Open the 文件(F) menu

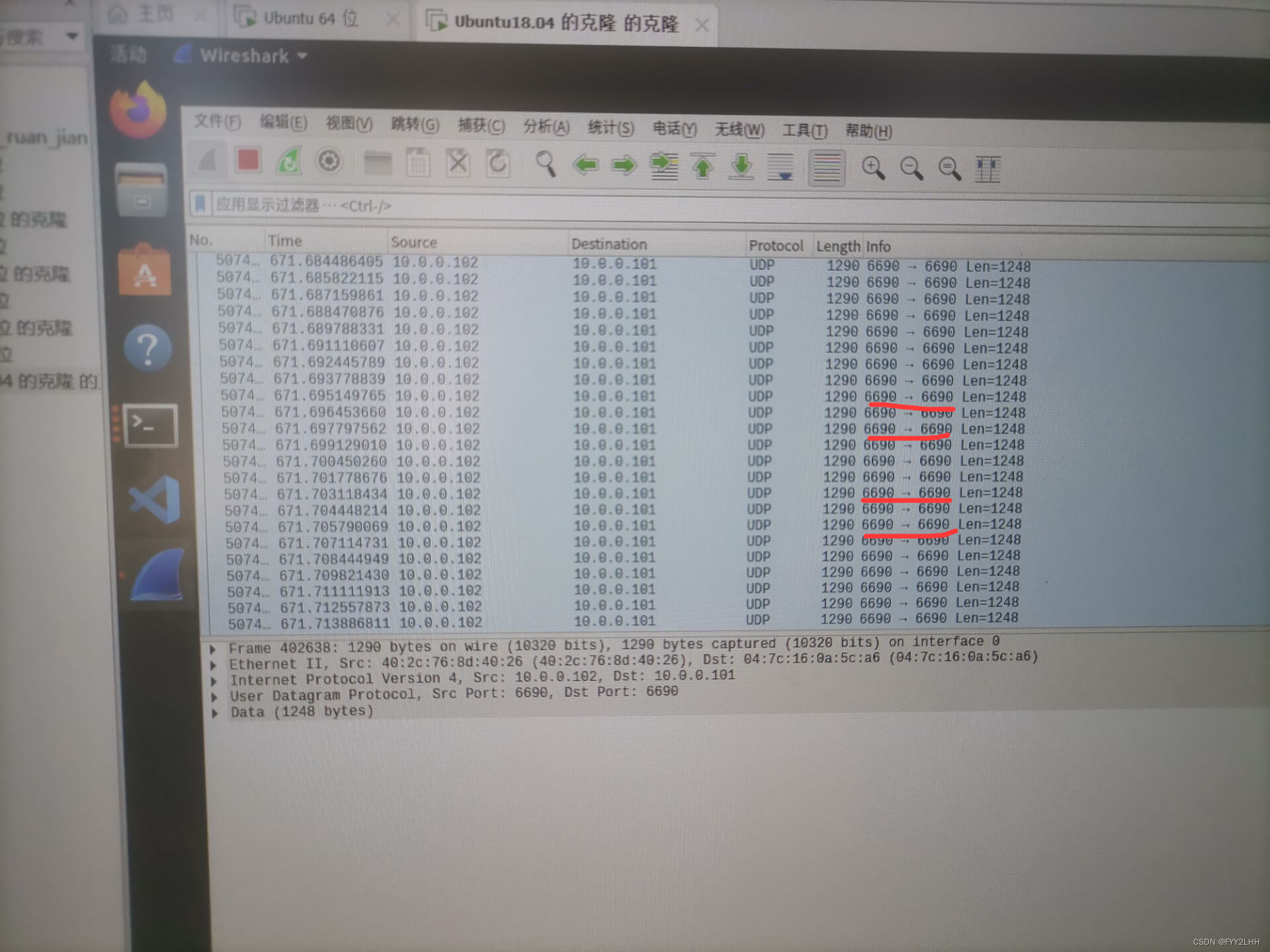pyautogui.click(x=217, y=122)
